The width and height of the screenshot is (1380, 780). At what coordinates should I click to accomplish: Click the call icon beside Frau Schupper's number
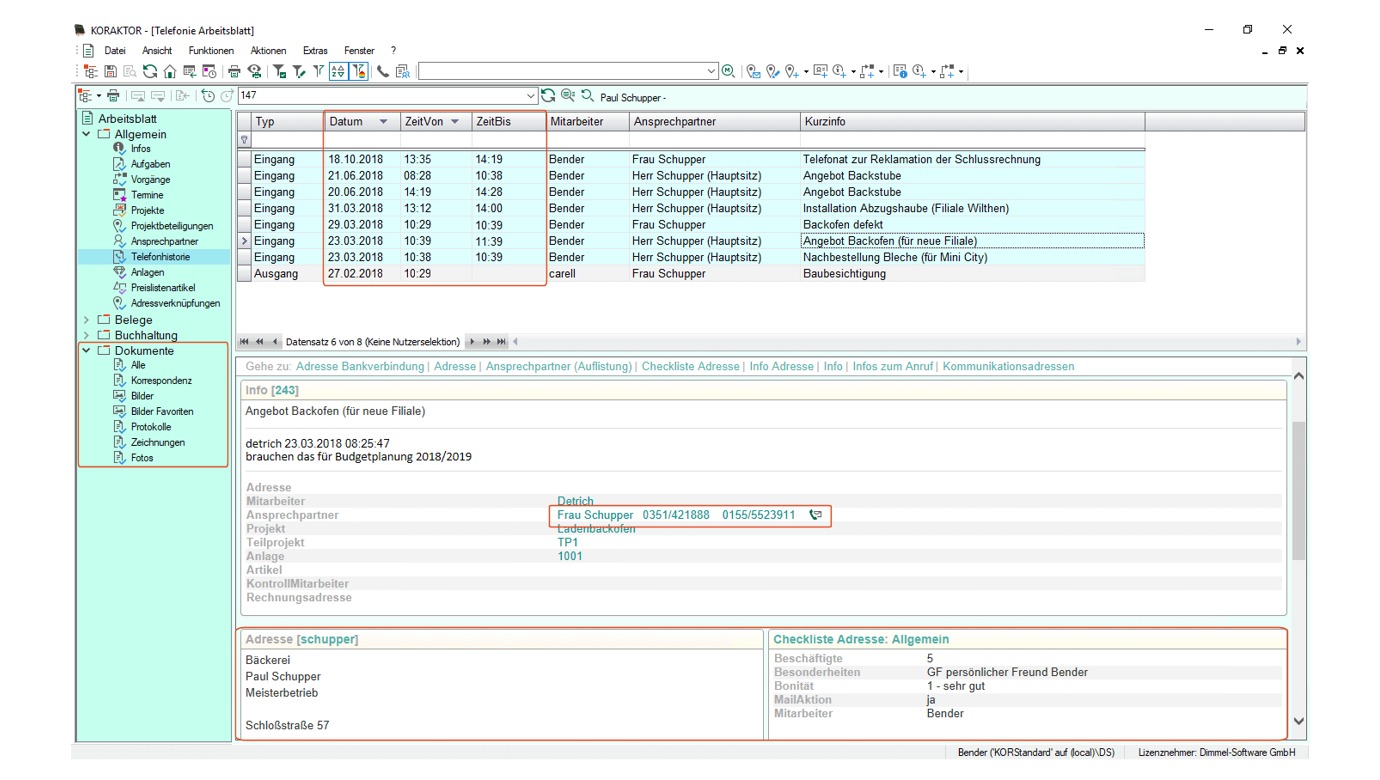[815, 515]
